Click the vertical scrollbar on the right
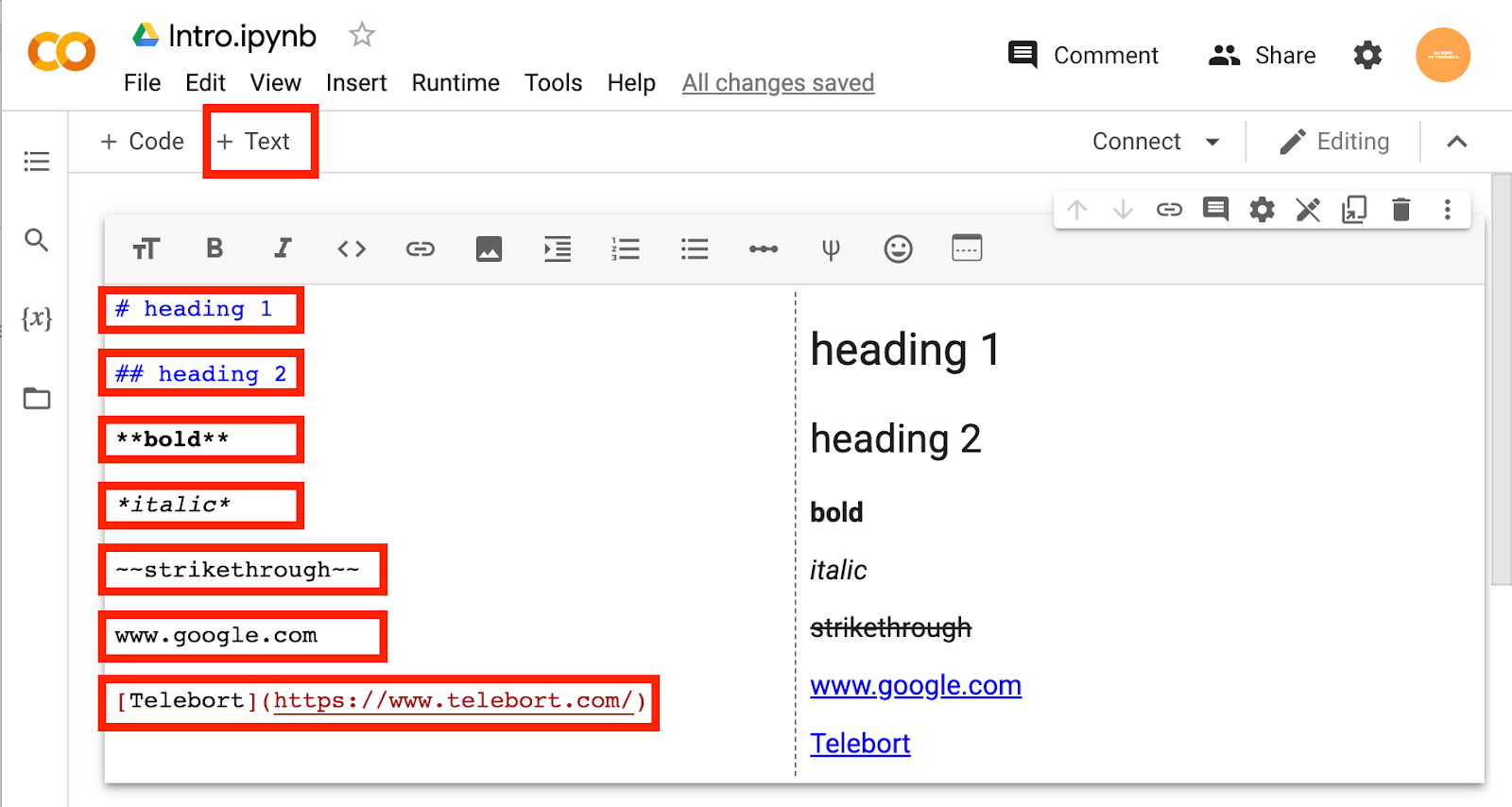Screen dimensions: 1512x807 pyautogui.click(x=1501, y=378)
